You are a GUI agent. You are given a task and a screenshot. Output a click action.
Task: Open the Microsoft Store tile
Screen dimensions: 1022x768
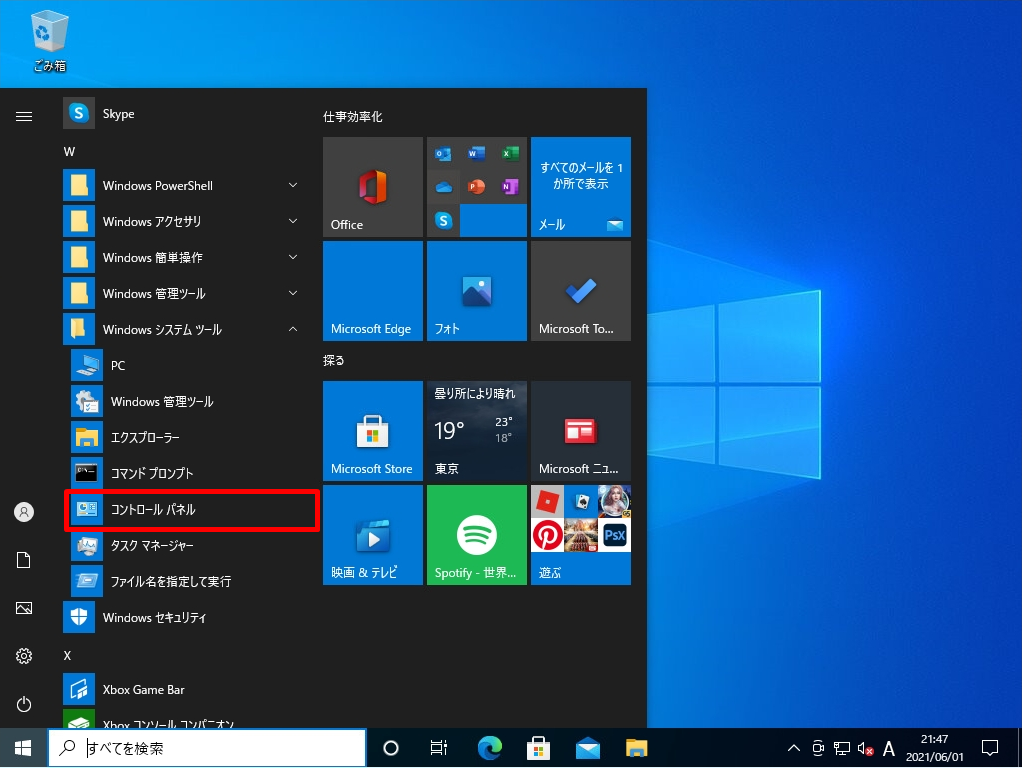click(373, 431)
